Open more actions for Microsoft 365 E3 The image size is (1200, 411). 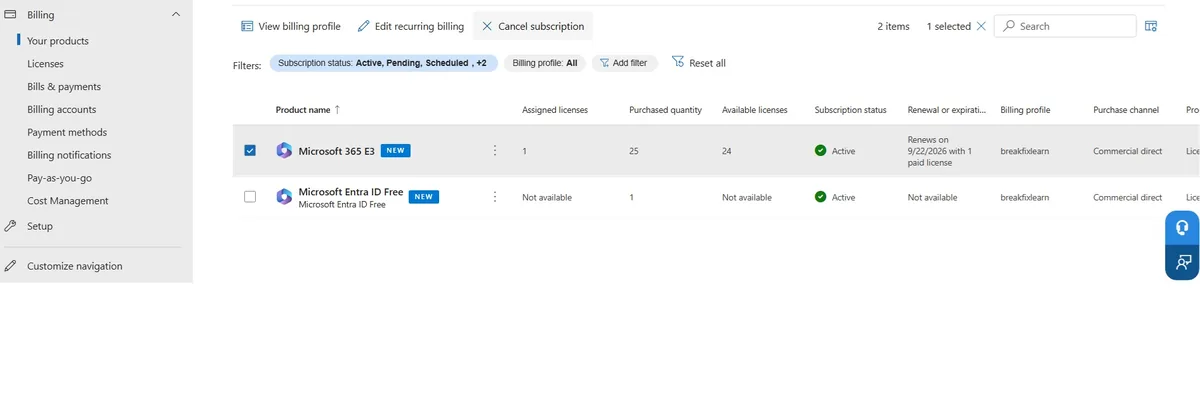pos(494,151)
